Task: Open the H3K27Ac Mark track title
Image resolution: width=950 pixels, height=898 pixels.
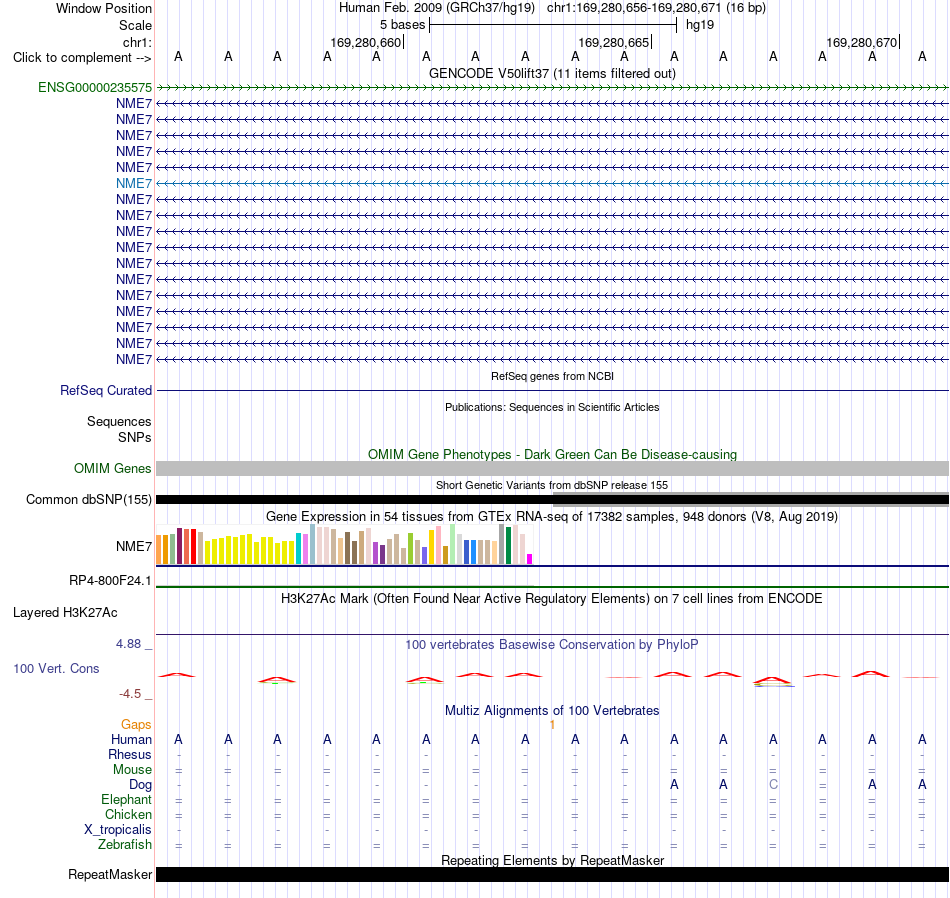Action: click(552, 599)
